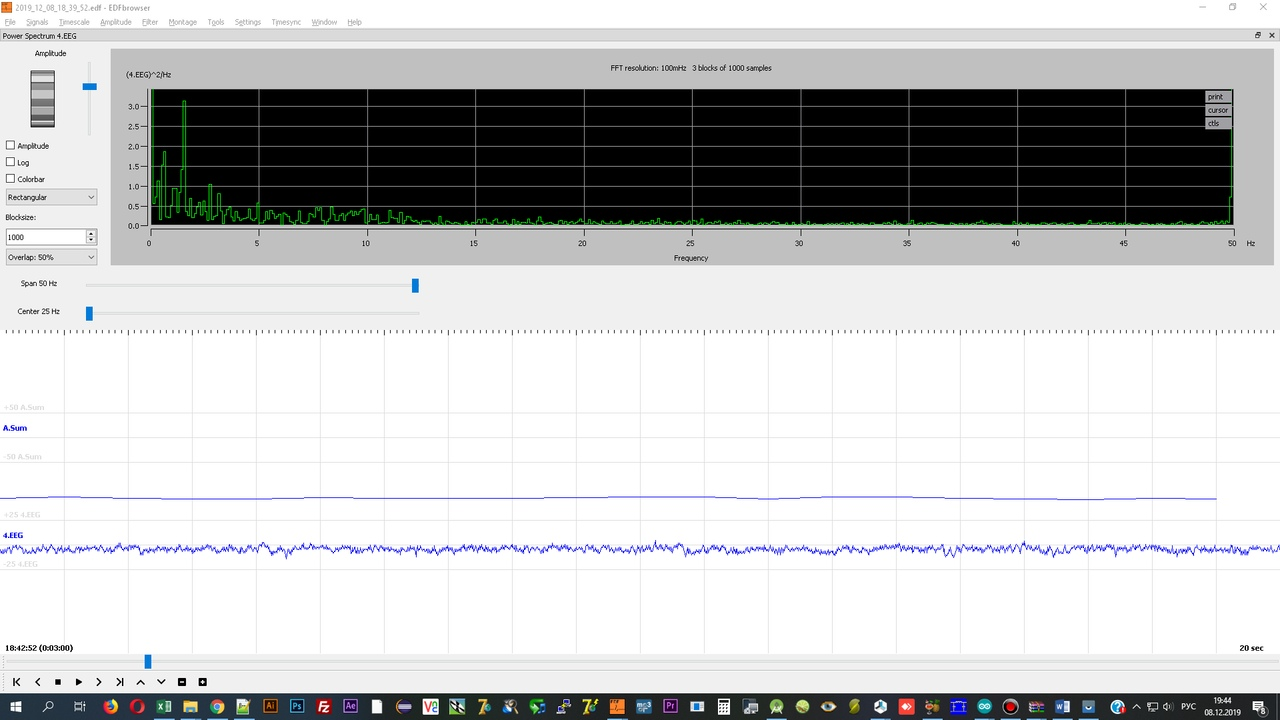The width and height of the screenshot is (1280, 720).
Task: Open the Timescale menu
Action: [x=74, y=22]
